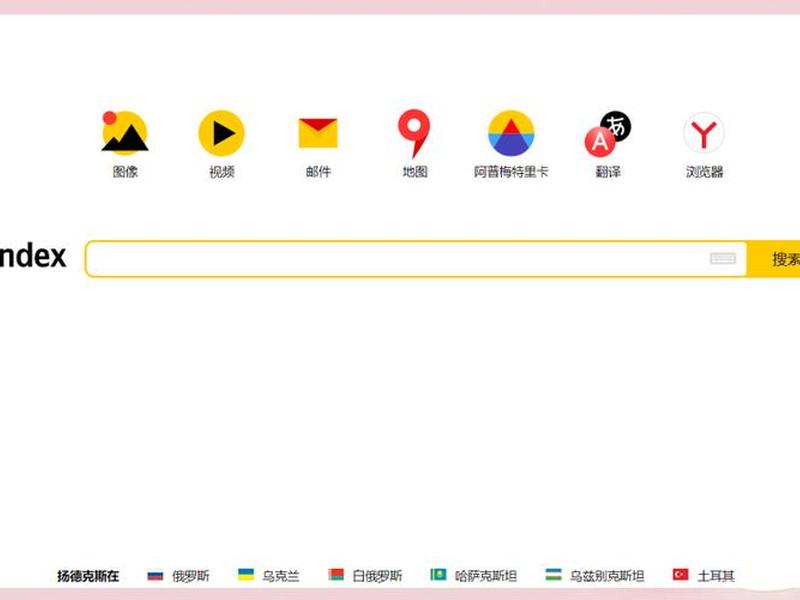Open the 阿普梅特里卡 AppMetrica icon
800x600 pixels.
(511, 133)
